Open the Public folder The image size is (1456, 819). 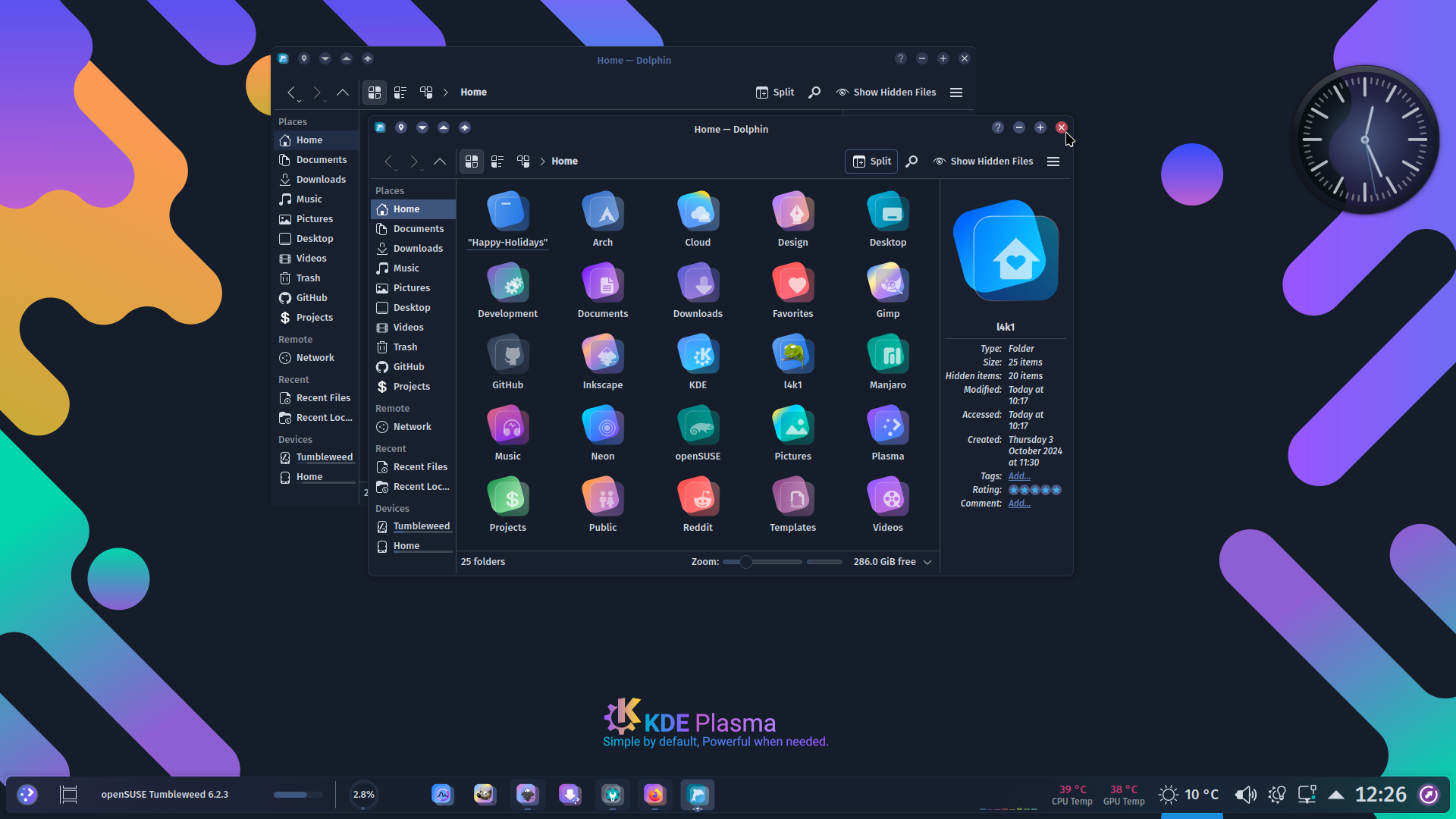pyautogui.click(x=603, y=505)
